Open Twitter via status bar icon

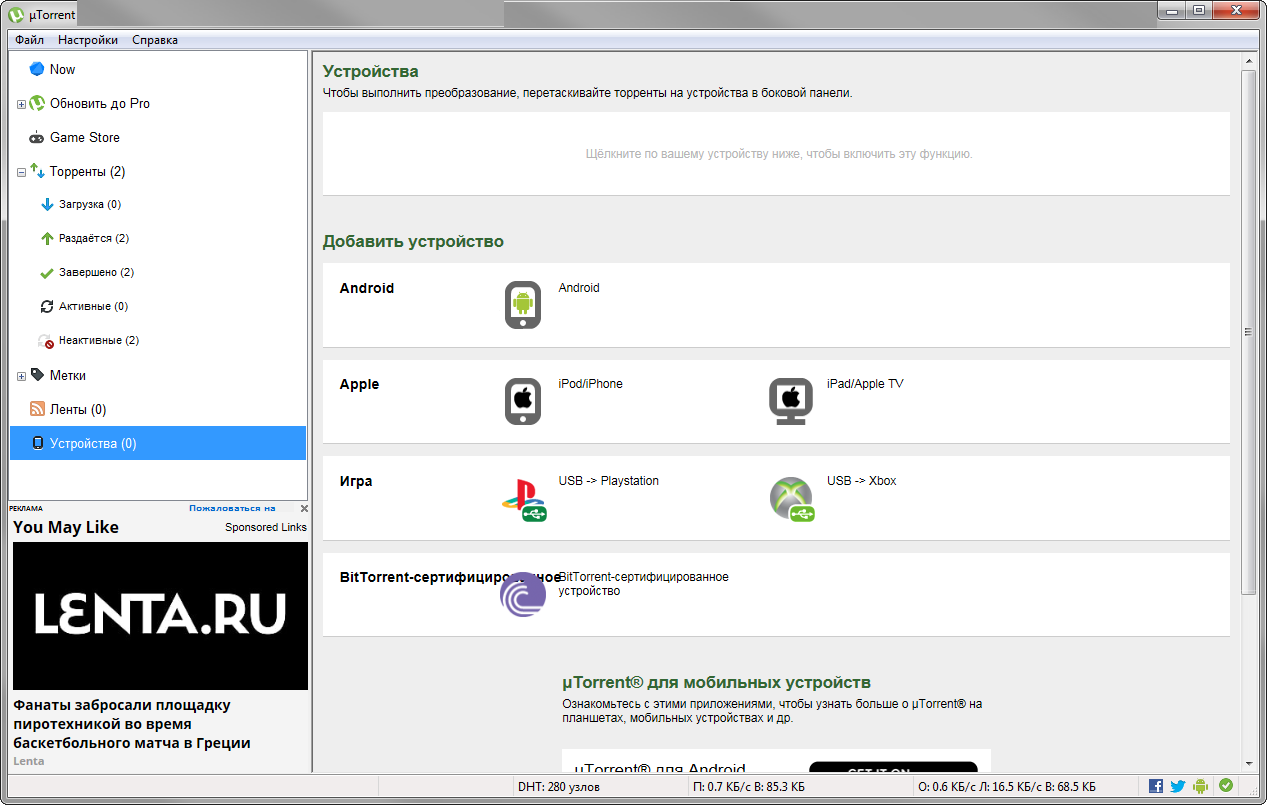click(x=1178, y=787)
